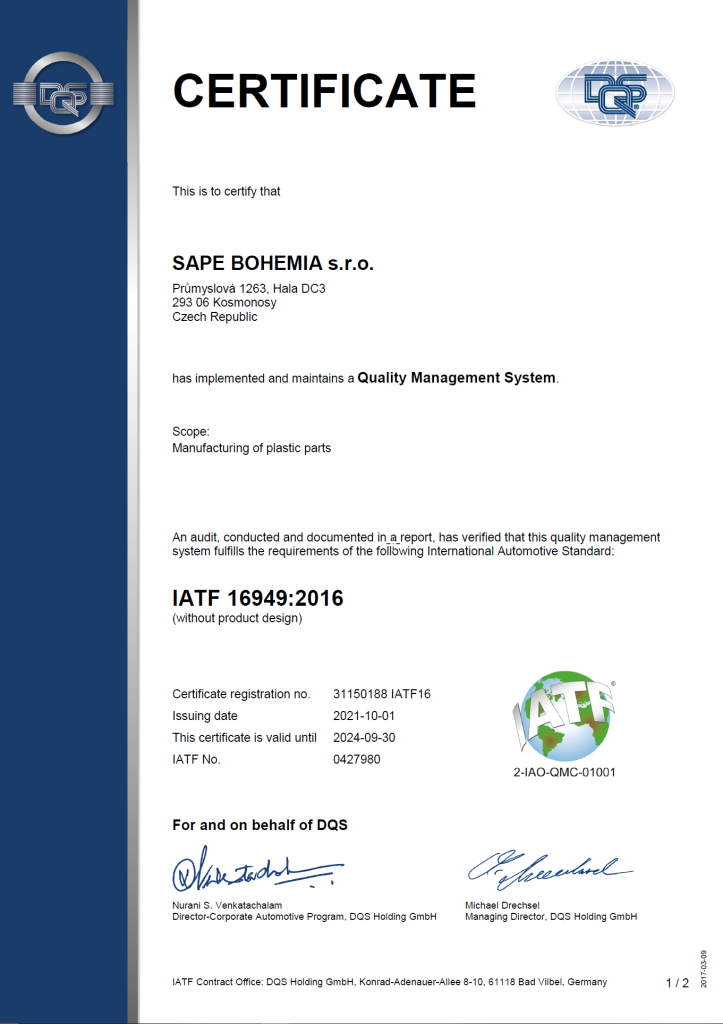Screen dimensions: 723x1024
Task: Click the name 'Michael Drechsel'
Action: tap(502, 905)
